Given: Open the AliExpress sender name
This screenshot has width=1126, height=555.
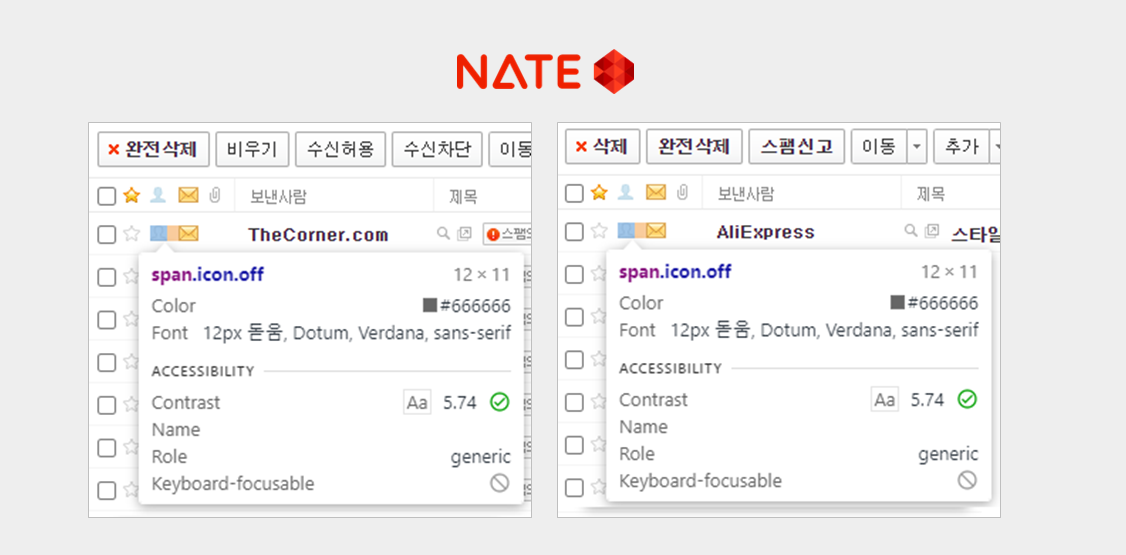Looking at the screenshot, I should pyautogui.click(x=766, y=232).
